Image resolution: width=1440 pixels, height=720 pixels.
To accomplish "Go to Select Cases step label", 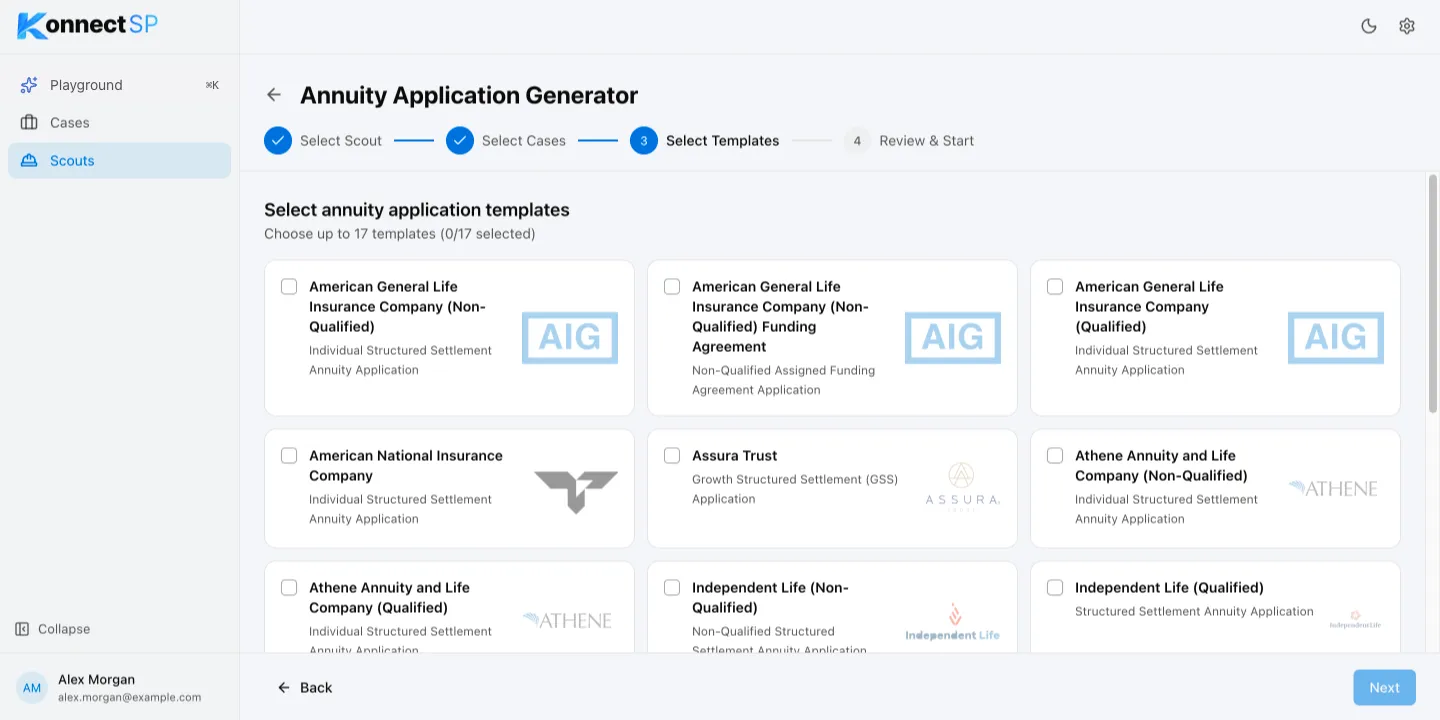I will point(524,141).
